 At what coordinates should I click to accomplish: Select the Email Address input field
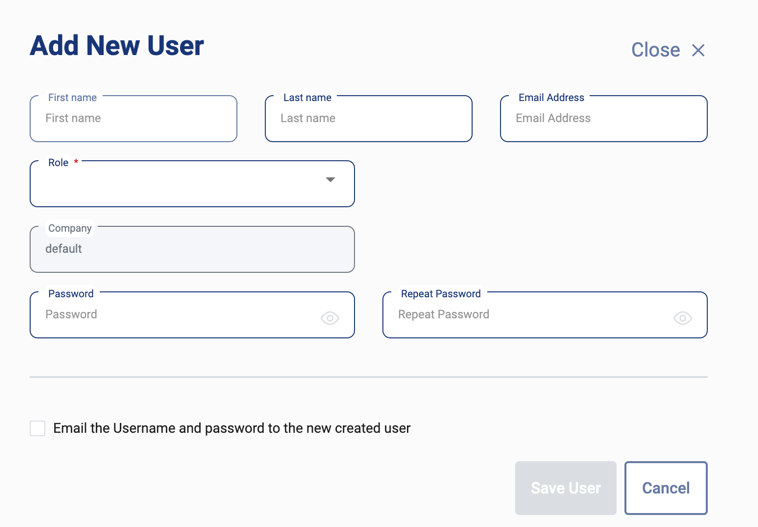[x=603, y=119]
